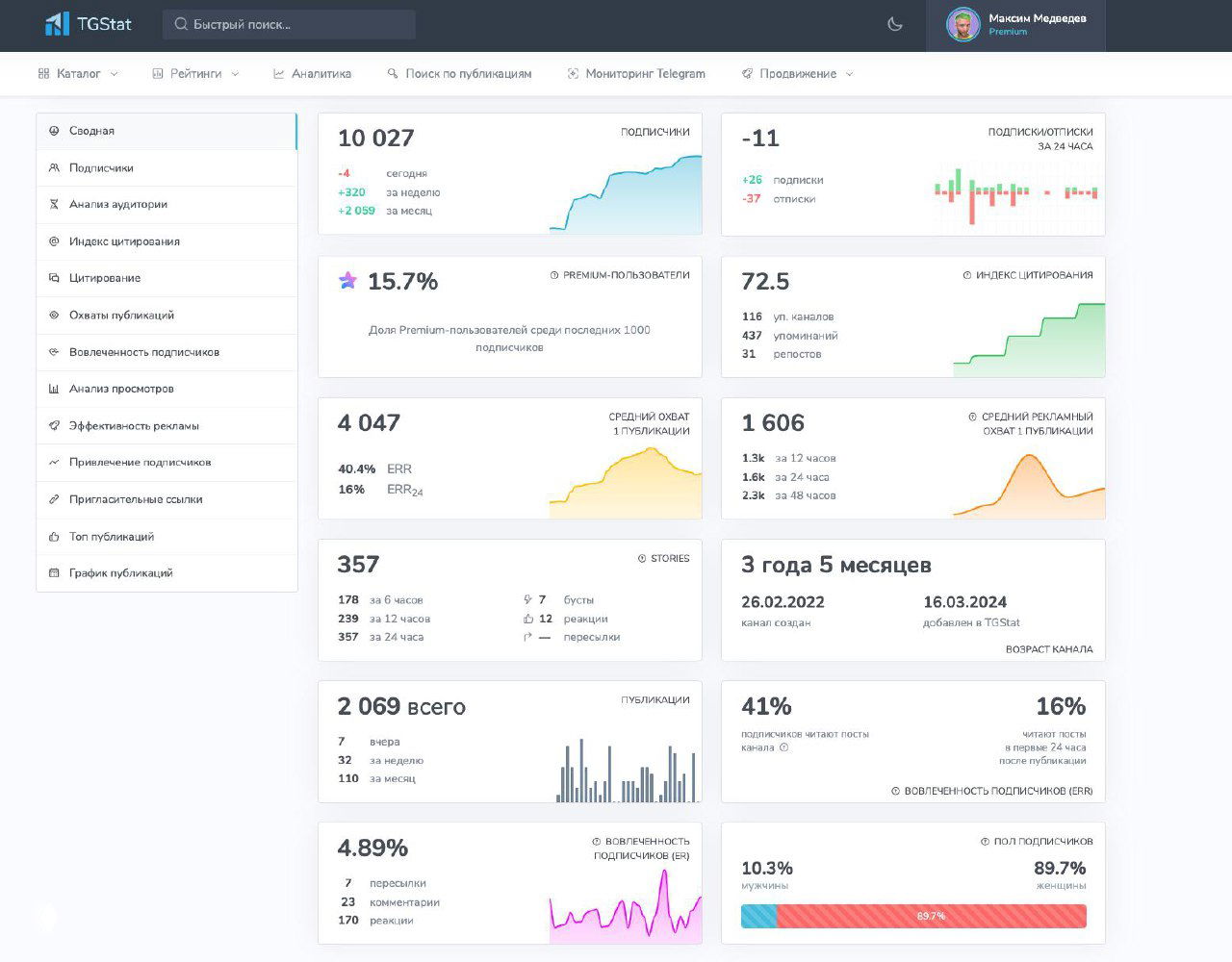Screen dimensions: 1232x962
Task: Open Максим Медведев profile avatar
Action: [x=962, y=25]
